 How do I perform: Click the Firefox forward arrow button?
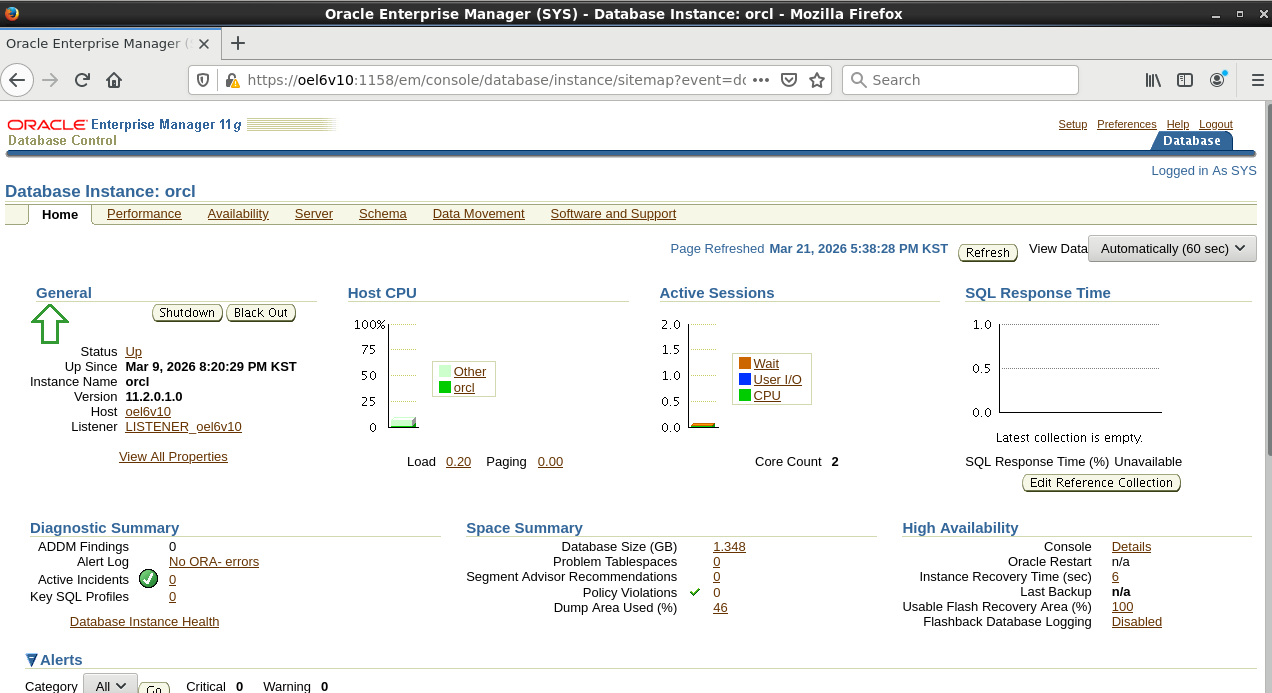tap(50, 80)
